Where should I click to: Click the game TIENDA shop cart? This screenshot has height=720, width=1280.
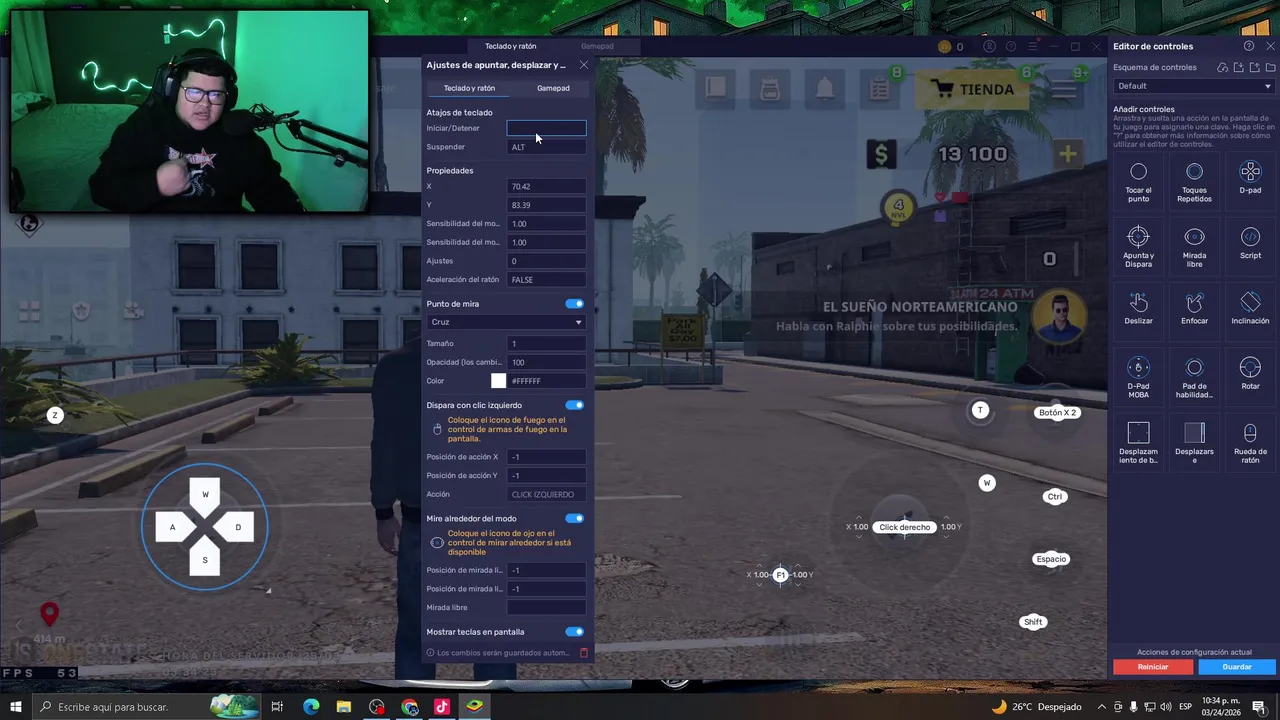tap(973, 89)
